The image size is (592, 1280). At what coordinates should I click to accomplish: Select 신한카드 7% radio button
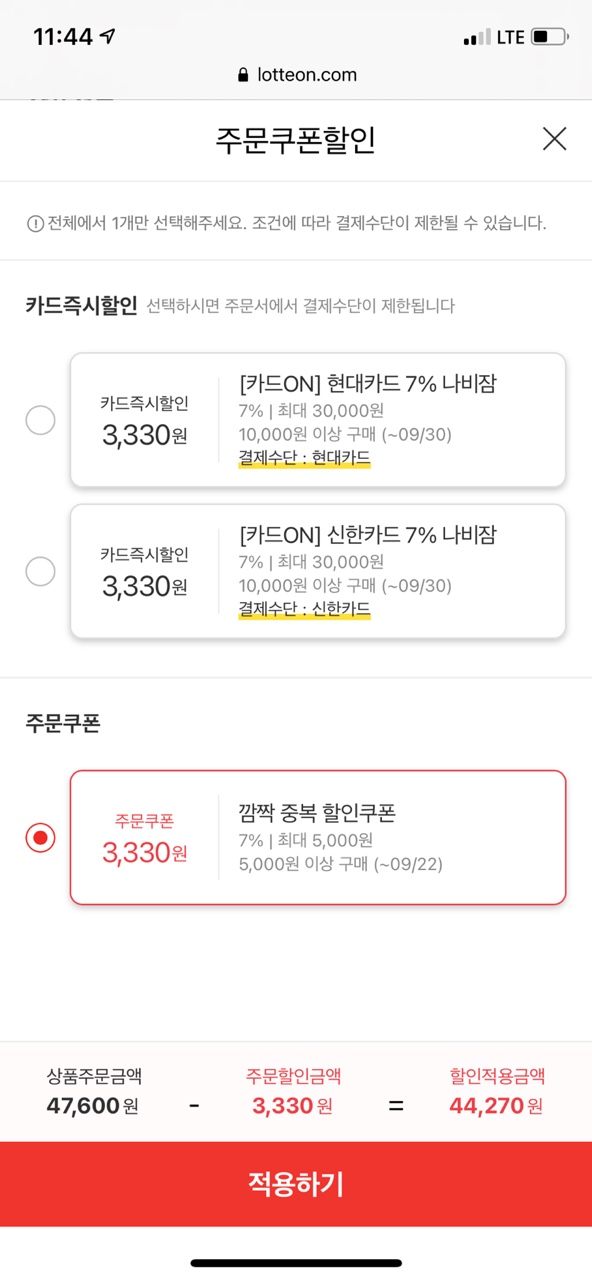coord(40,571)
